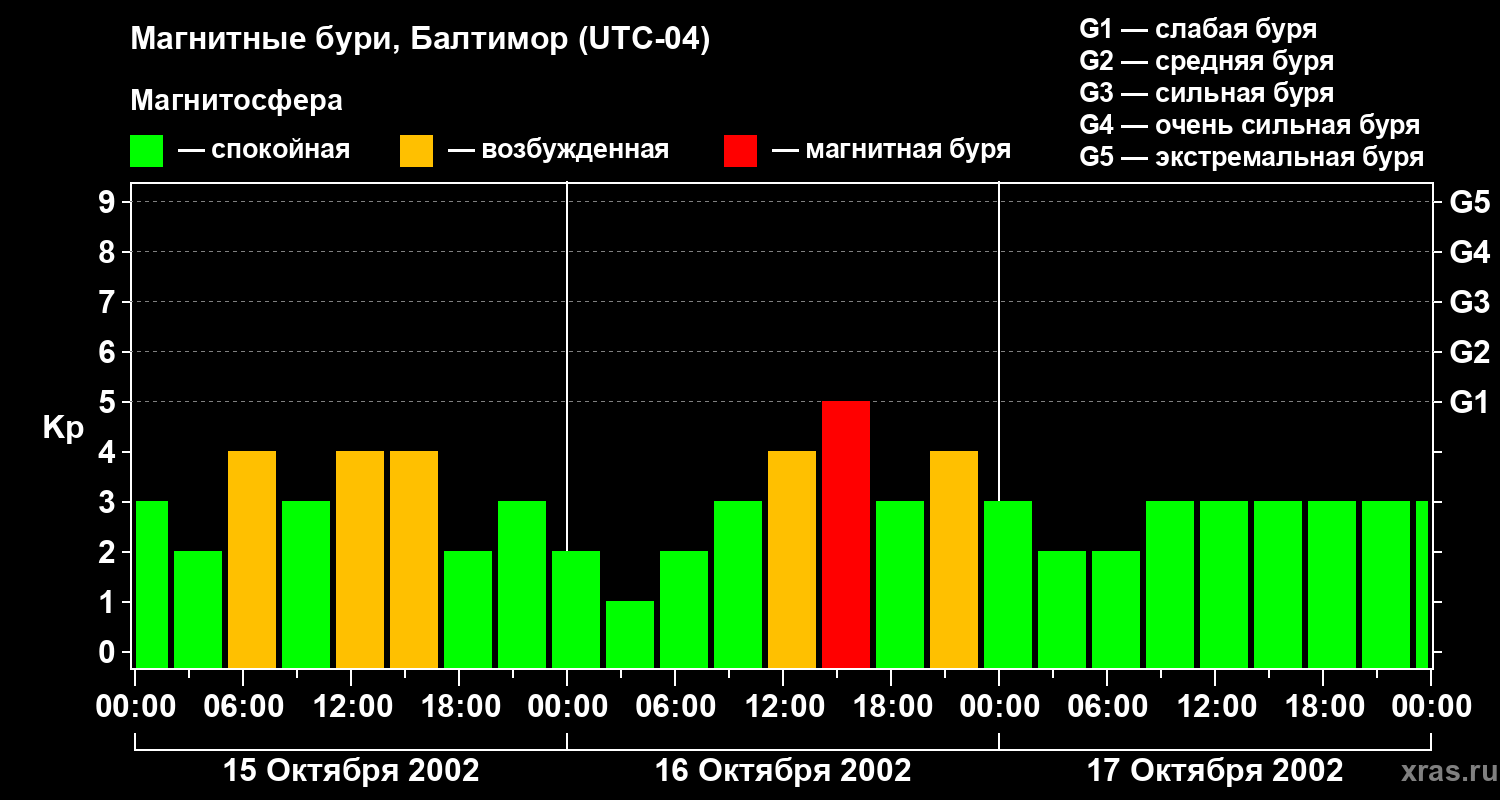Select the orange bar at 06:00 on 15 October
Viewport: 1500px width, 800px height.
pos(252,560)
